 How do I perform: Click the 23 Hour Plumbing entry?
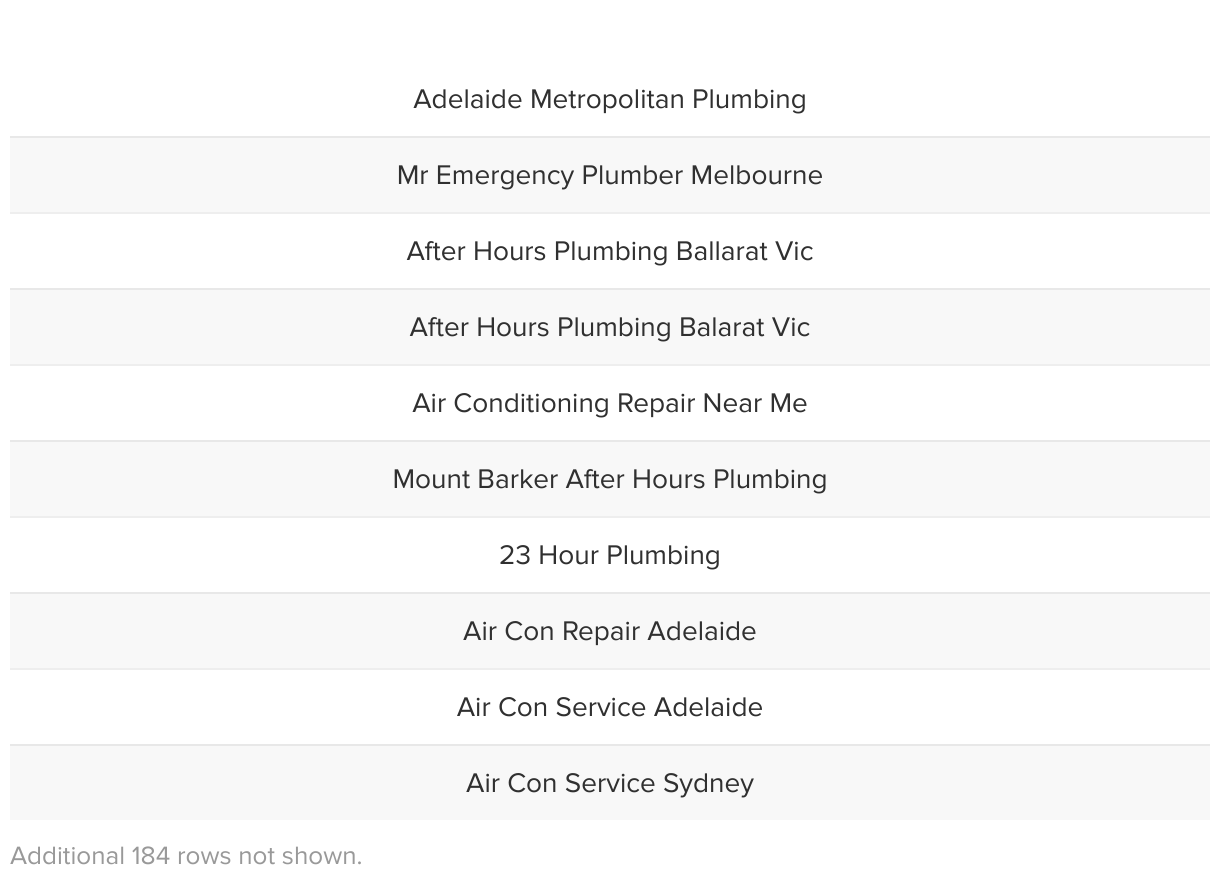tap(610, 555)
